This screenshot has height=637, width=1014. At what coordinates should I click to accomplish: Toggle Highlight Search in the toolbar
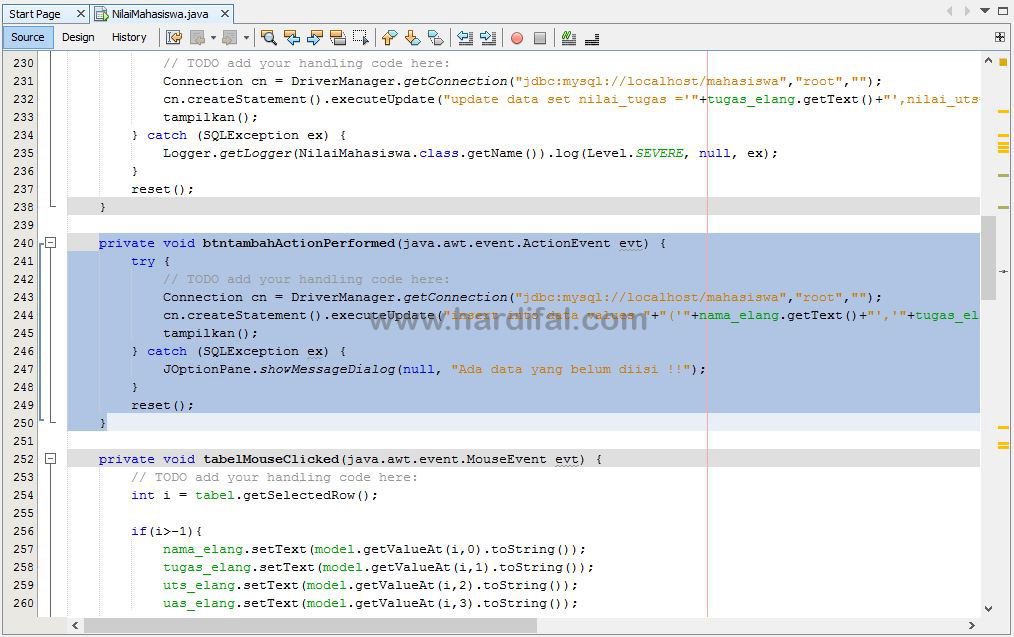pyautogui.click(x=338, y=37)
